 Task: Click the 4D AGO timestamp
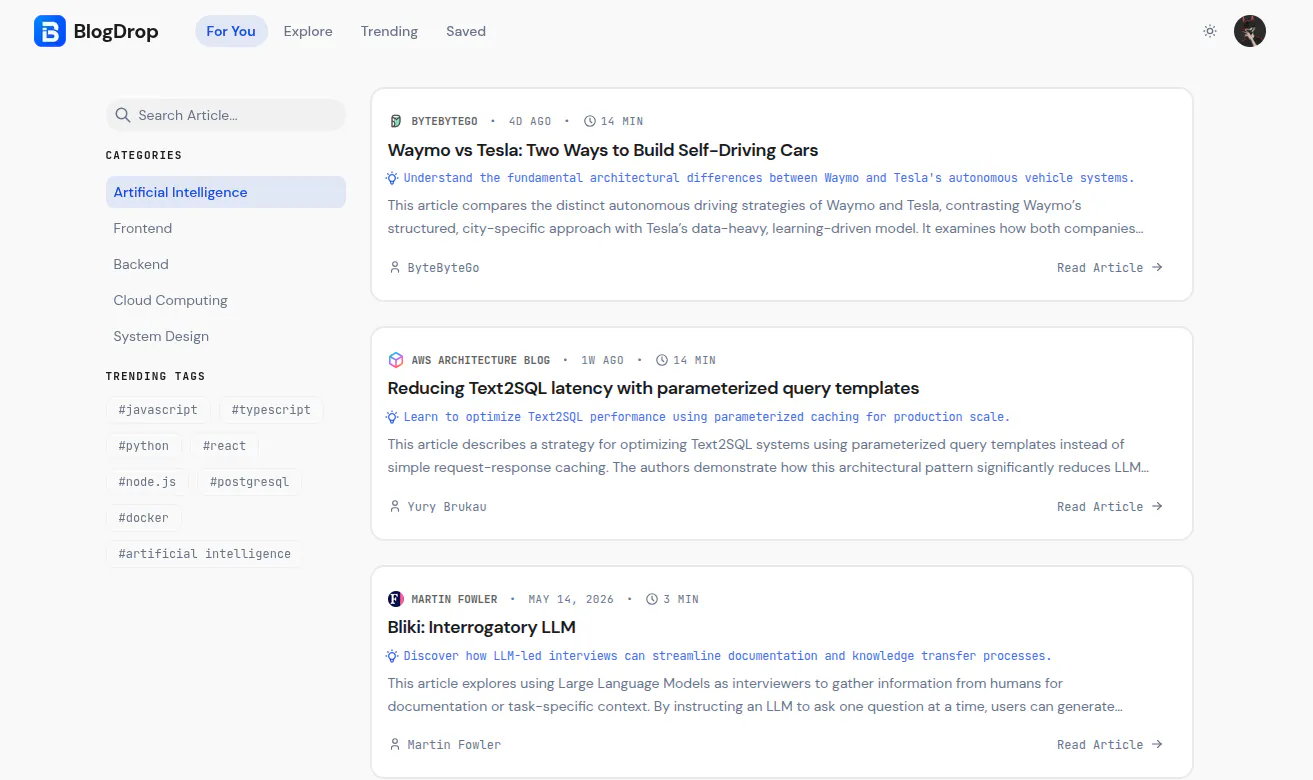pos(530,121)
